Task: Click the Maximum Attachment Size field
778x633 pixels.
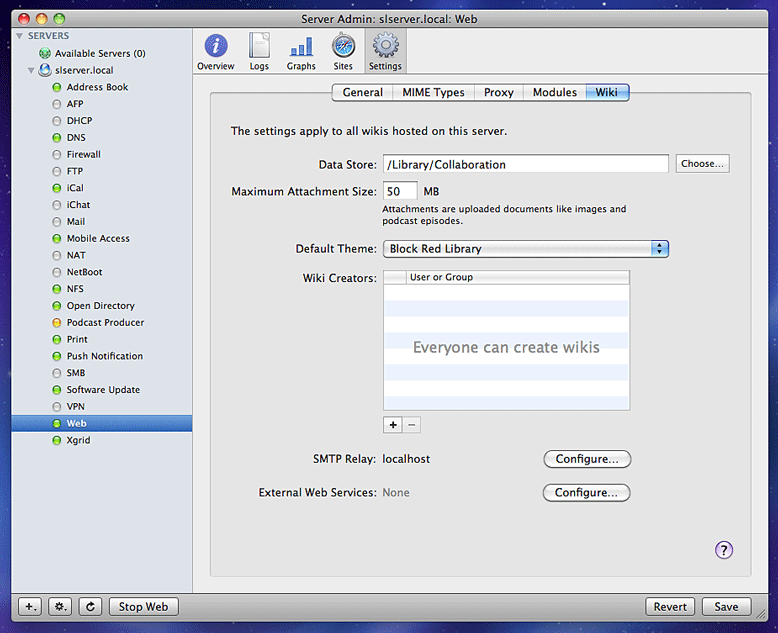Action: pos(400,191)
